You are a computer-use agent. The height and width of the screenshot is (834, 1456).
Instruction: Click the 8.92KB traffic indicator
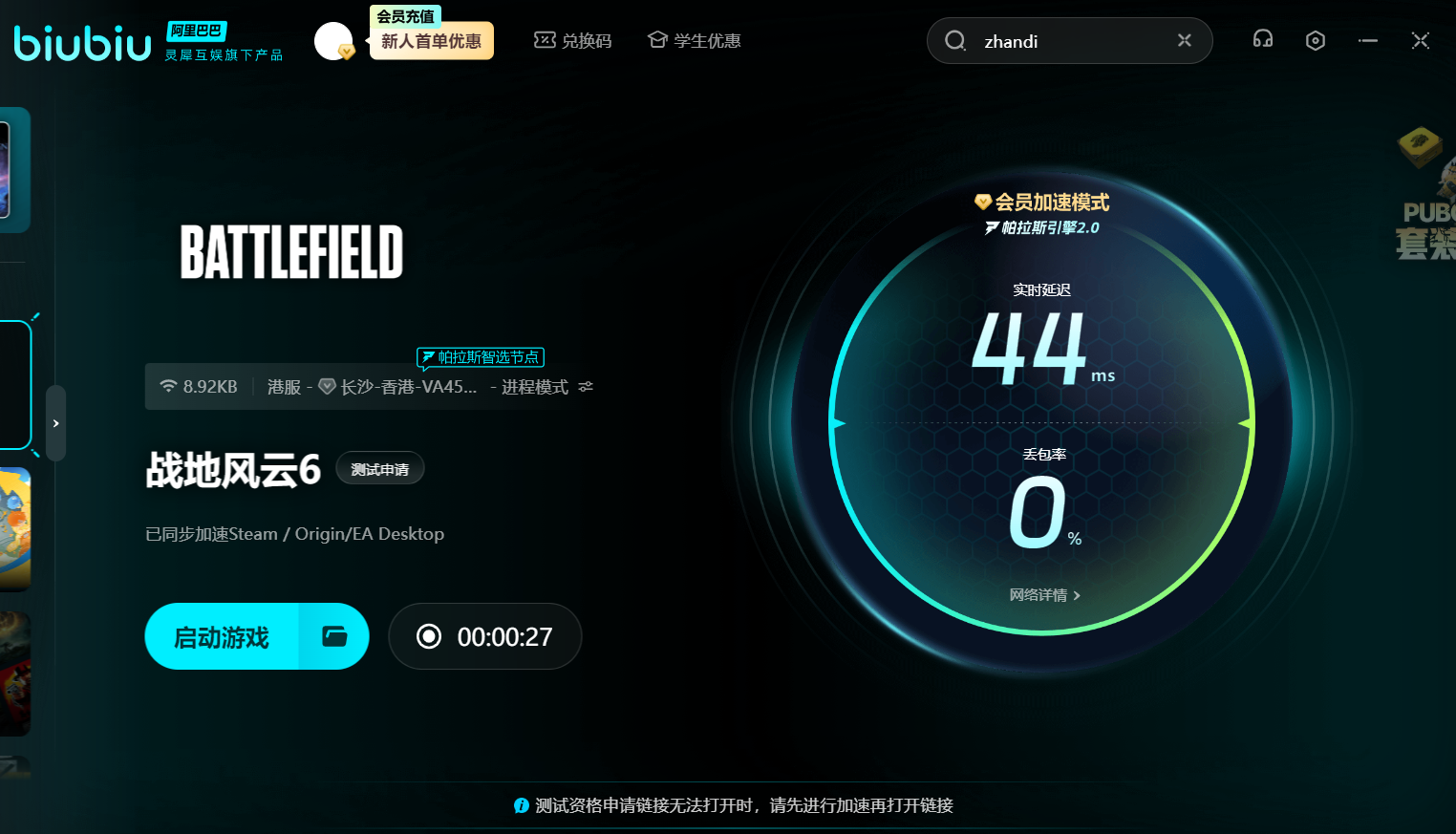click(x=199, y=387)
